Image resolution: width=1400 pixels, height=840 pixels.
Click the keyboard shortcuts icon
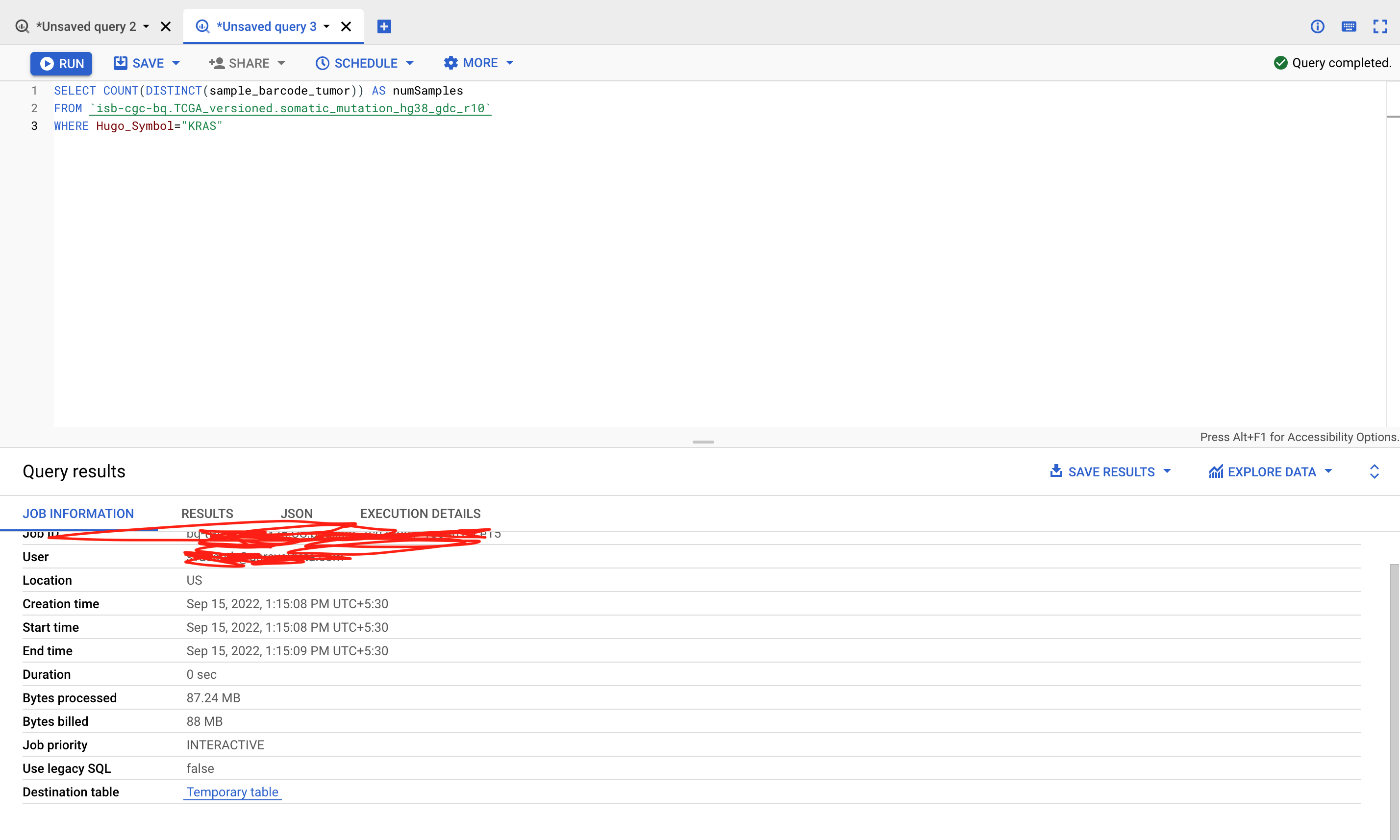[x=1349, y=26]
